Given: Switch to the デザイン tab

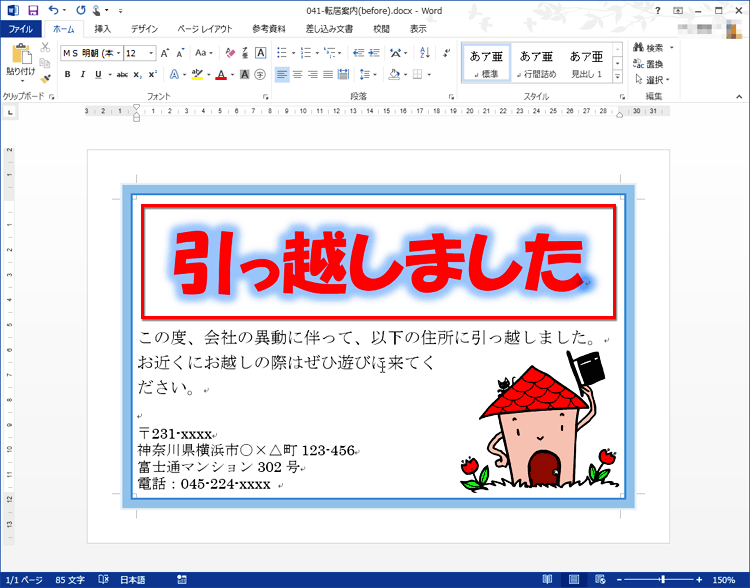Looking at the screenshot, I should 144,29.
